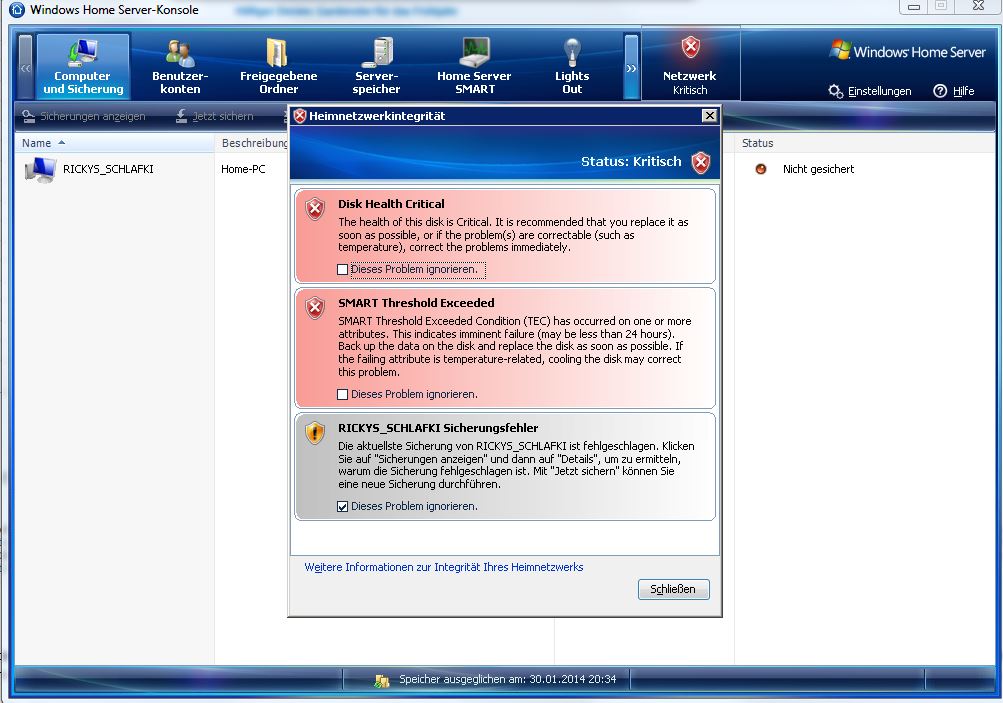Click the RICKYS_SCHLAFKI Sicherungsfehler heading
Image resolution: width=1003 pixels, height=703 pixels.
click(438, 427)
